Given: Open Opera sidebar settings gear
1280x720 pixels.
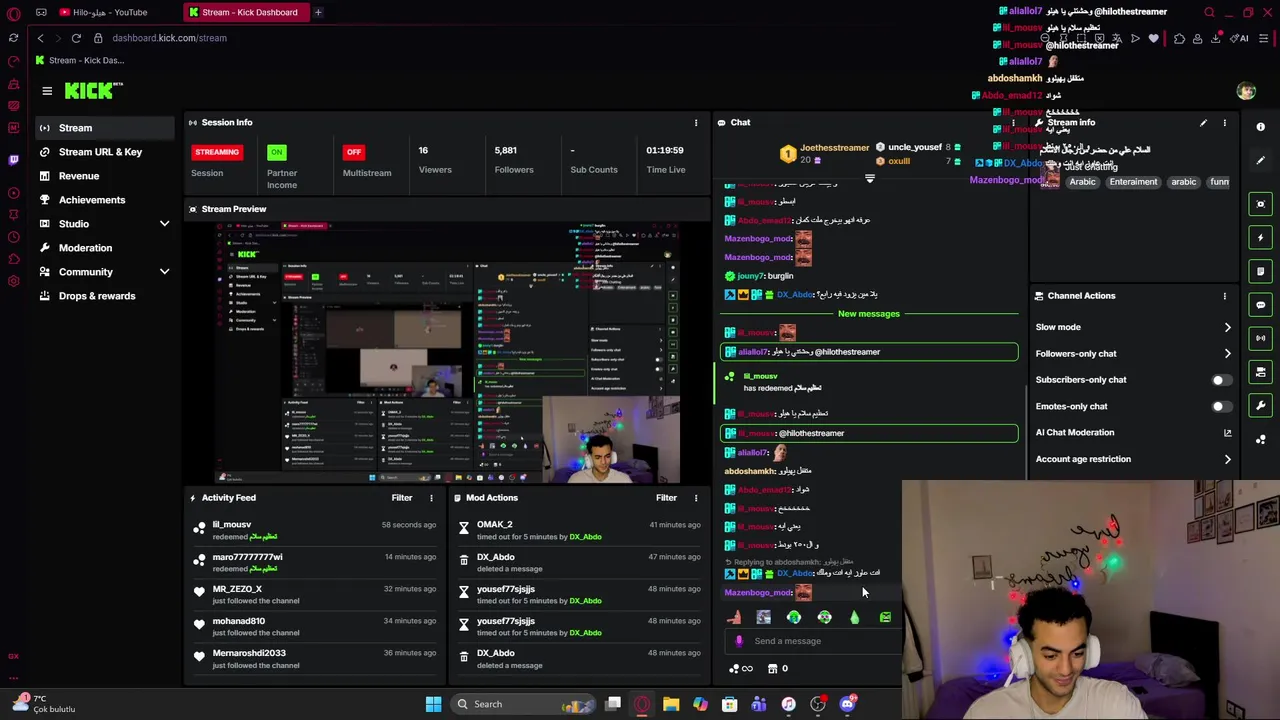Looking at the screenshot, I should point(13,281).
